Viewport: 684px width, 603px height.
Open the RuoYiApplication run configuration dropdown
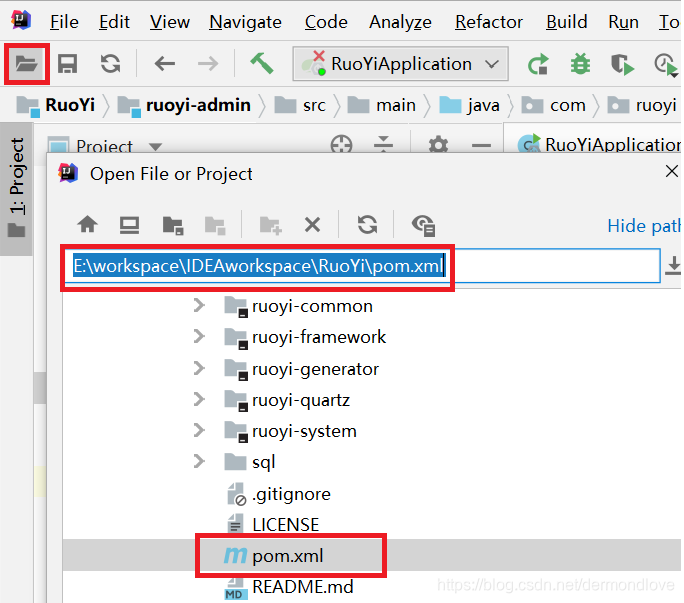point(400,64)
